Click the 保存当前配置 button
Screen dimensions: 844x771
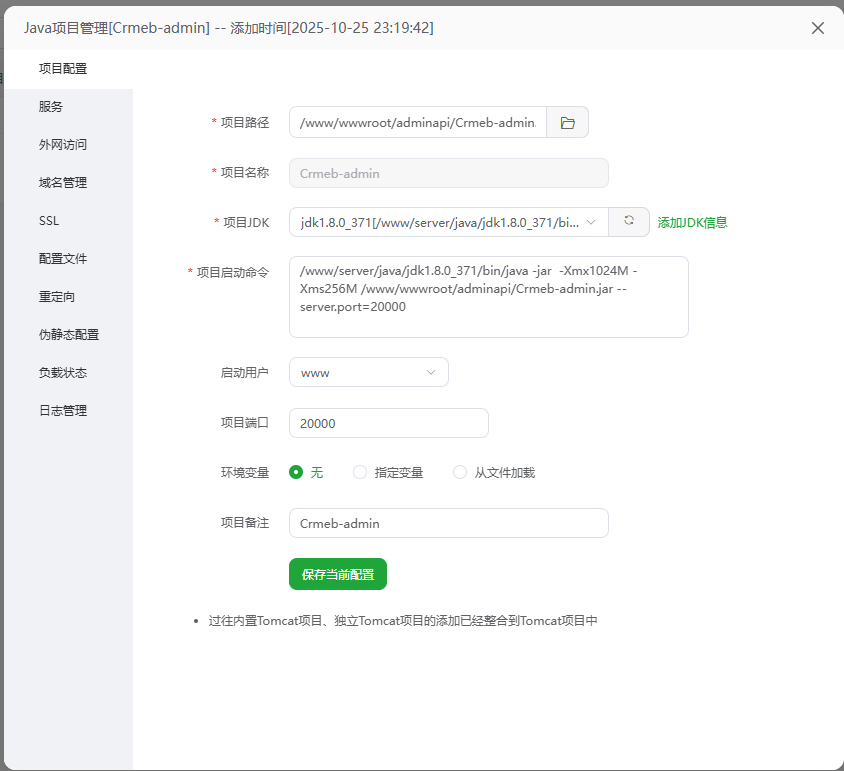[338, 574]
